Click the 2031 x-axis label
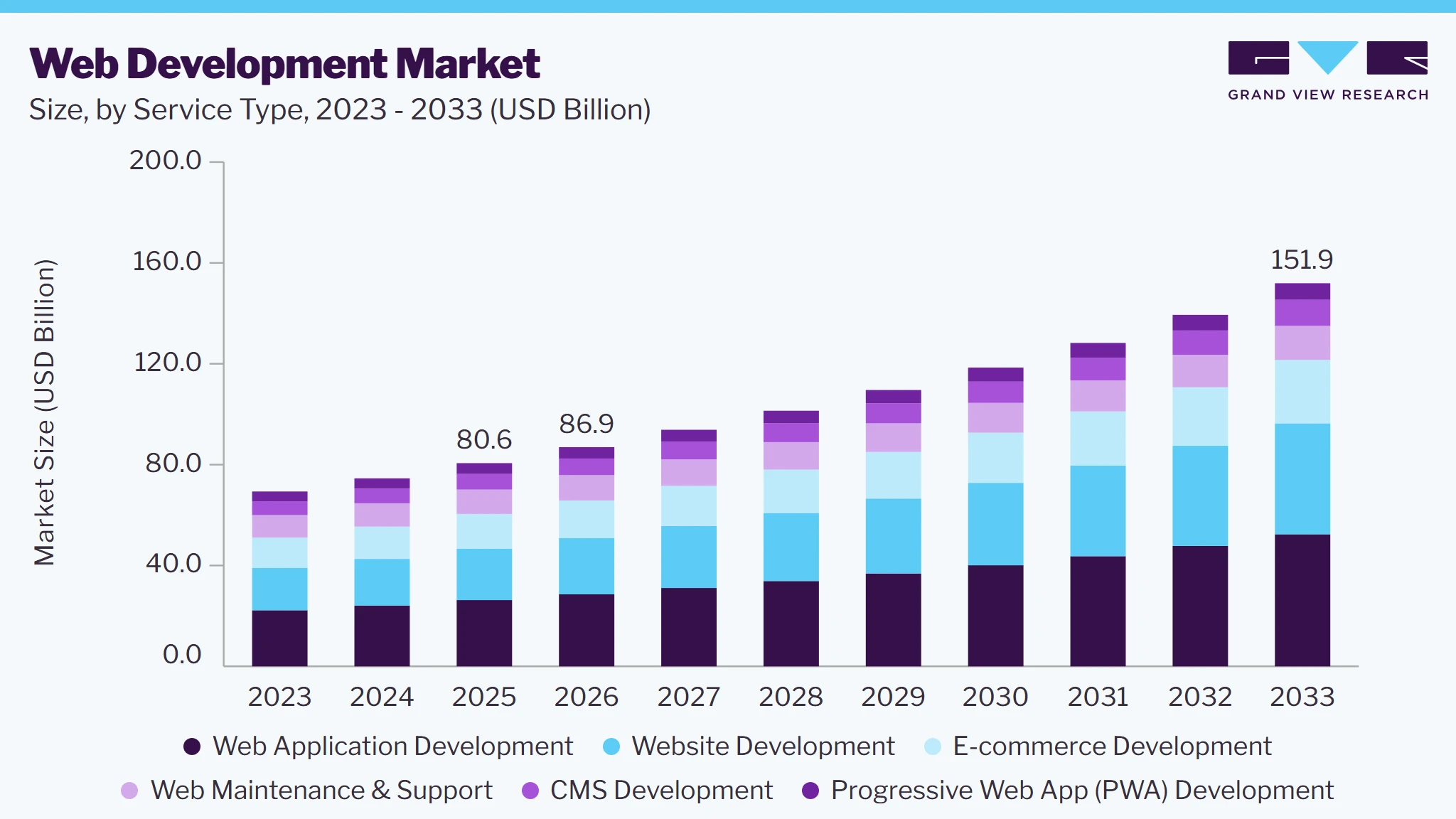This screenshot has height=819, width=1456. coord(1098,697)
